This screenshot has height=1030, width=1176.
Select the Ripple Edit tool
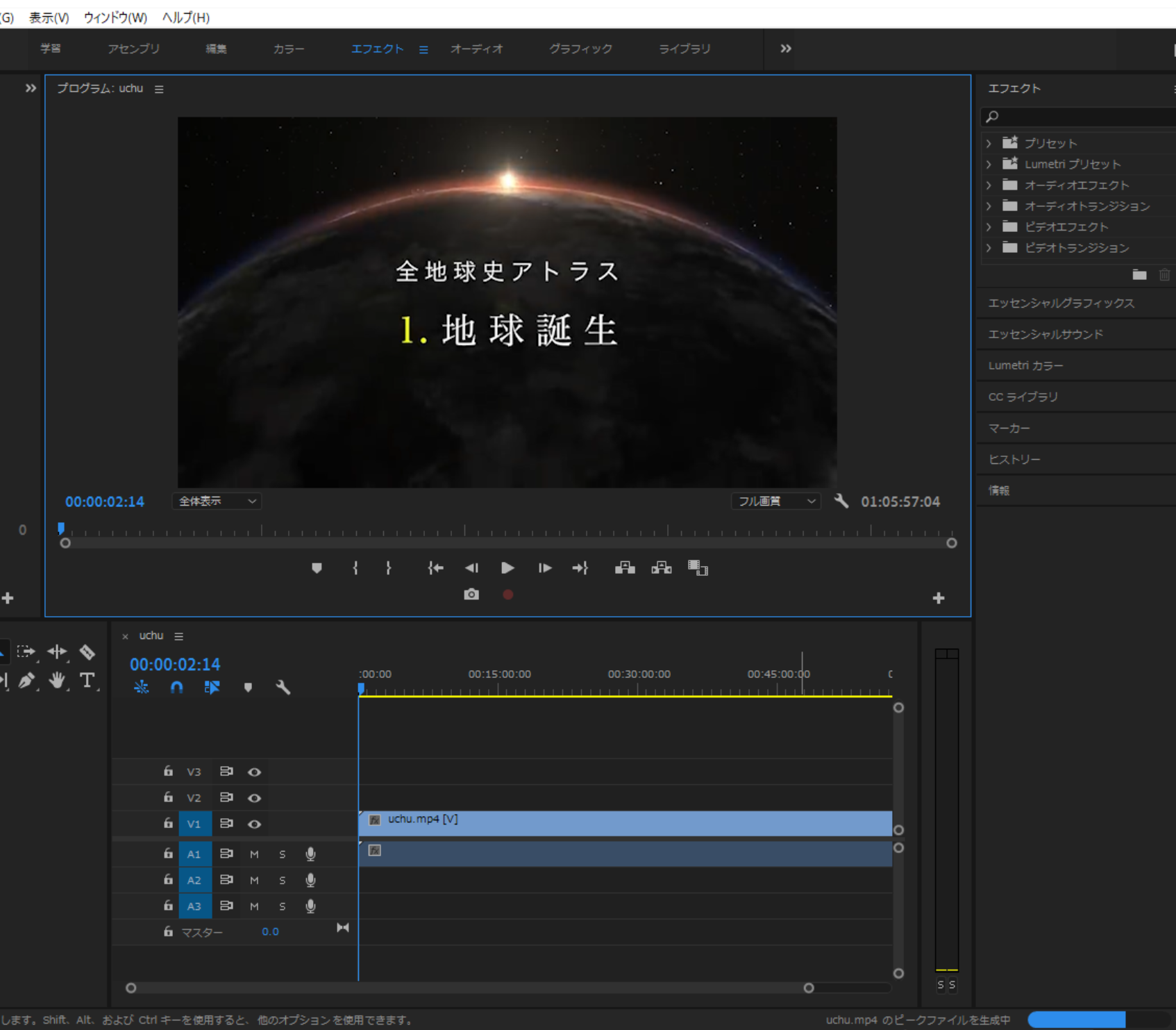(x=57, y=651)
